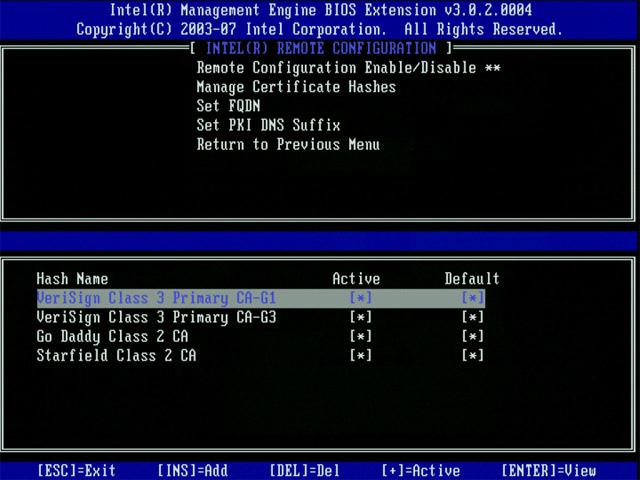Click Default marker for VeriSign CA-G3
640x480 pixels.
[x=473, y=317]
